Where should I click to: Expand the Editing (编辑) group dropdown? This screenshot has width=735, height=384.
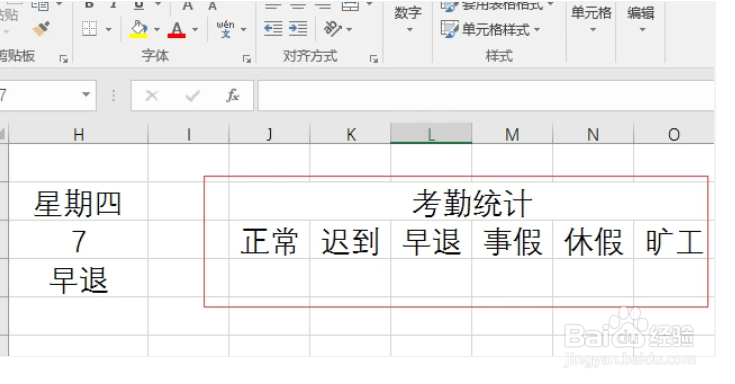point(643,30)
